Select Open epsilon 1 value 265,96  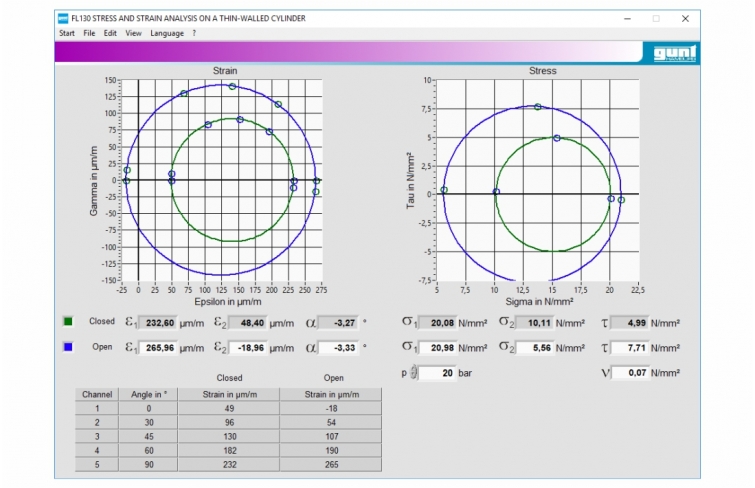[157, 348]
